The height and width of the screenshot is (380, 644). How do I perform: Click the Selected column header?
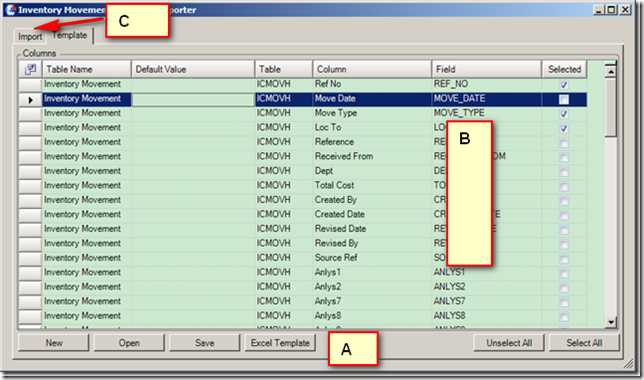pyautogui.click(x=564, y=69)
